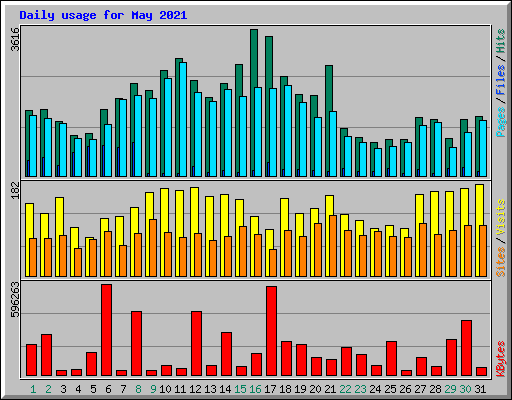Screen dimensions: 512x400
Task: Click day 1 on the x-axis
Action: [33, 389]
